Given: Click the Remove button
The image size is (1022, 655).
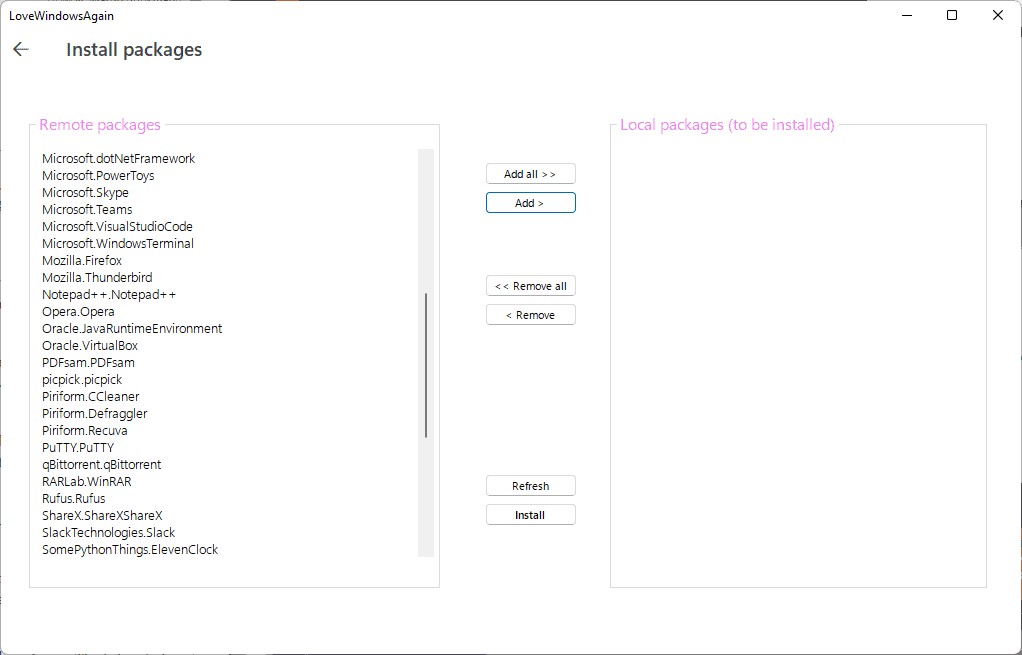Looking at the screenshot, I should coord(530,314).
